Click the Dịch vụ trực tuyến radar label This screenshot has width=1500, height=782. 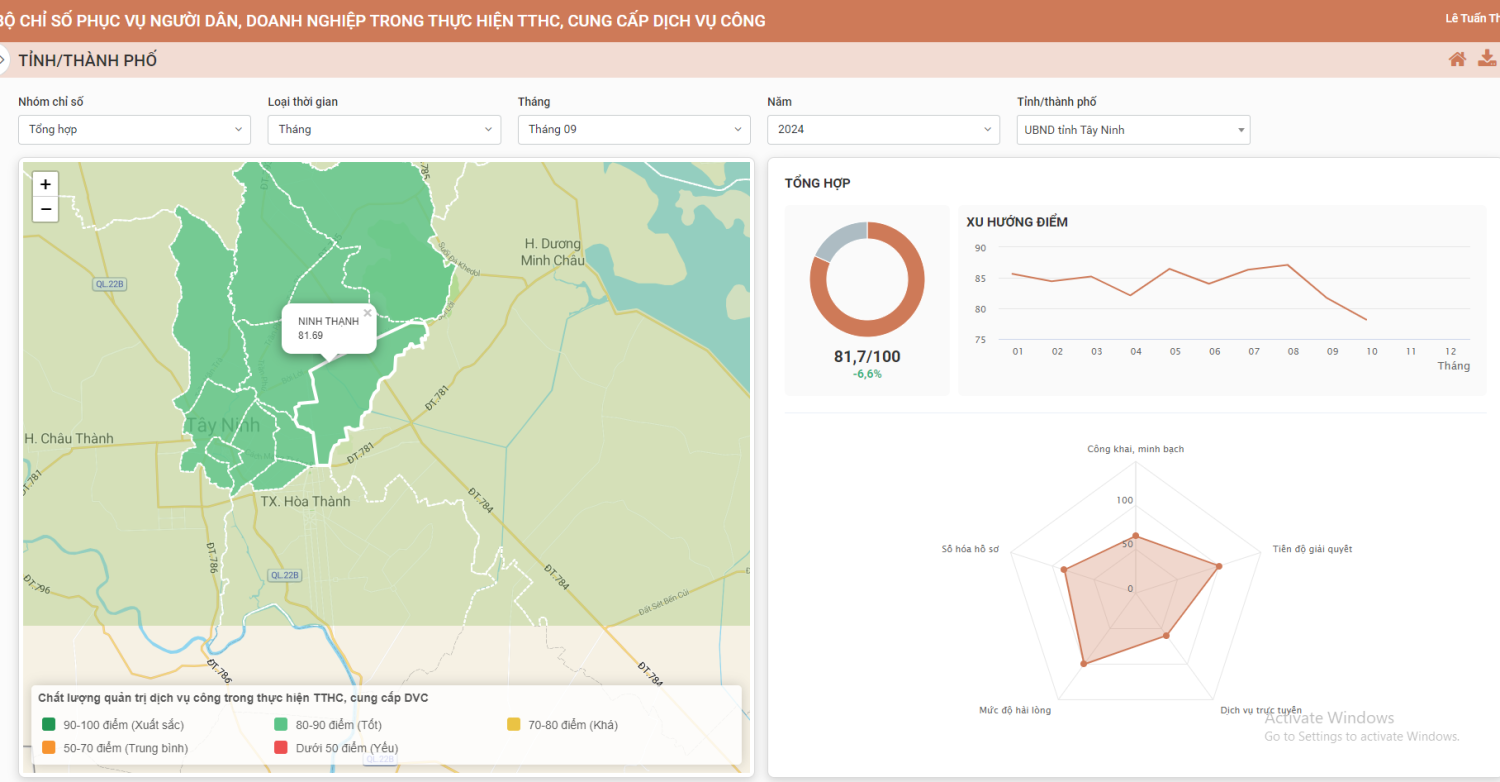[1261, 710]
